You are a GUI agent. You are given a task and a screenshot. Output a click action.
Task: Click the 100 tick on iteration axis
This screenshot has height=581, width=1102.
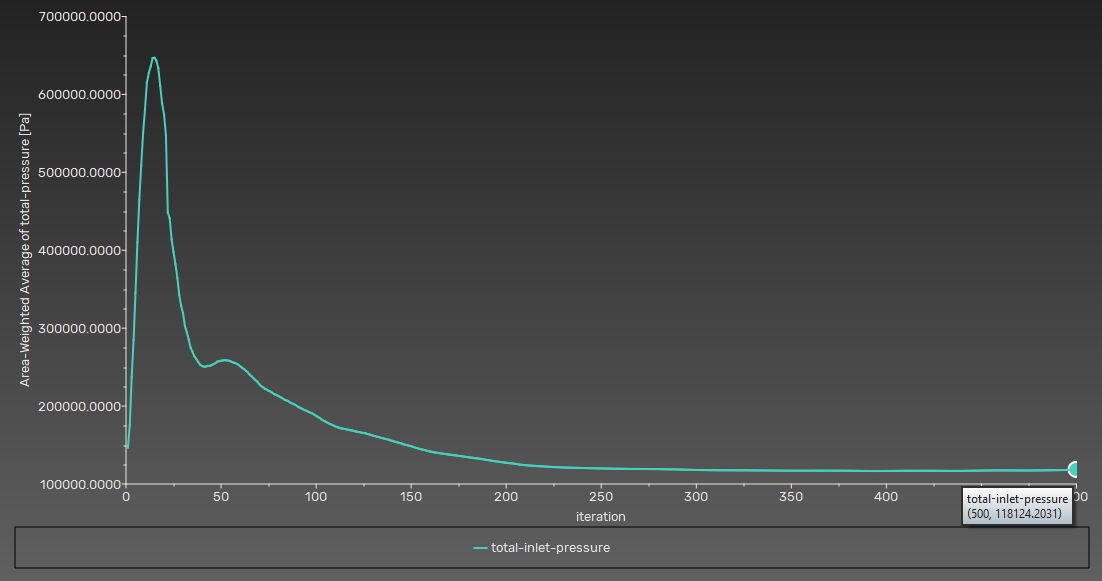click(x=316, y=497)
